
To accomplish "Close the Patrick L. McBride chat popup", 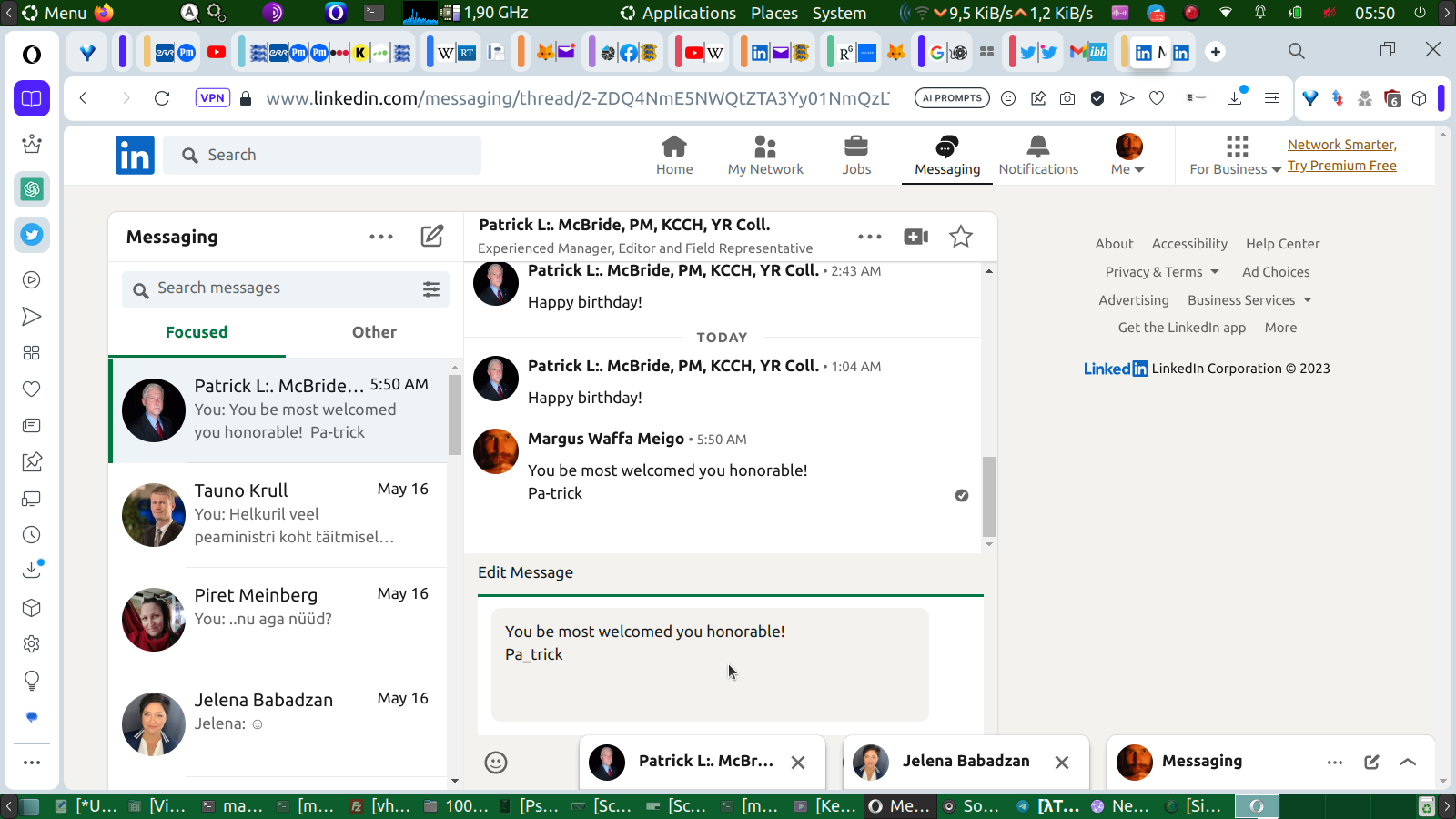I will (798, 763).
